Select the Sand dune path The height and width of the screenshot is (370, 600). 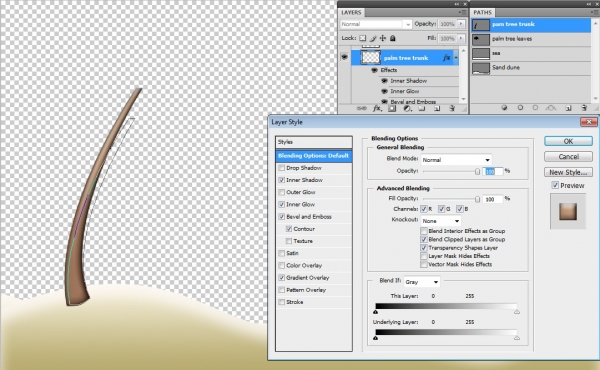pos(531,68)
